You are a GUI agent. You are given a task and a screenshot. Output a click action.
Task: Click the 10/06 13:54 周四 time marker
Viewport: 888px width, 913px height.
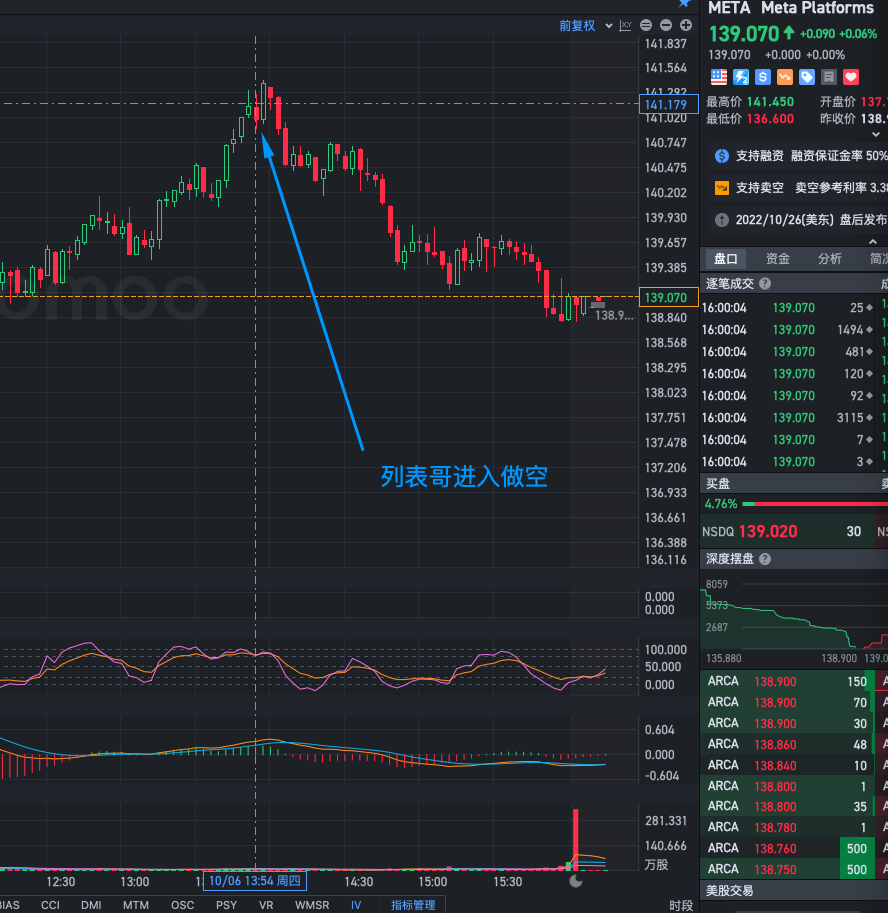pos(255,881)
